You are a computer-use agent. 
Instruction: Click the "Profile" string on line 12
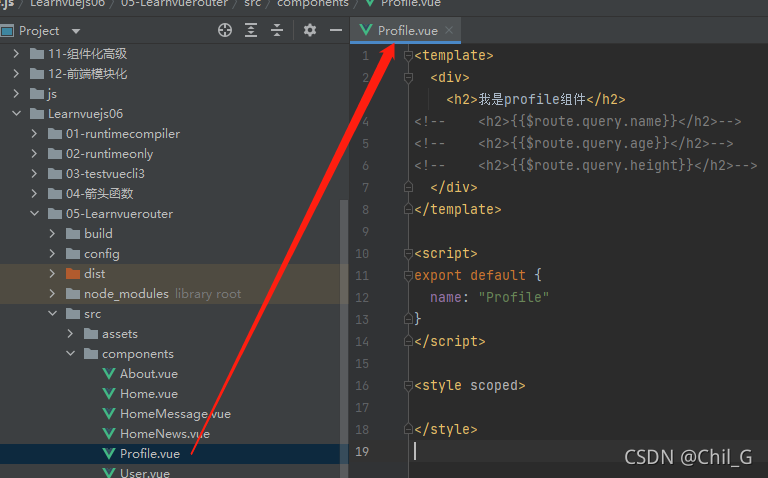513,297
